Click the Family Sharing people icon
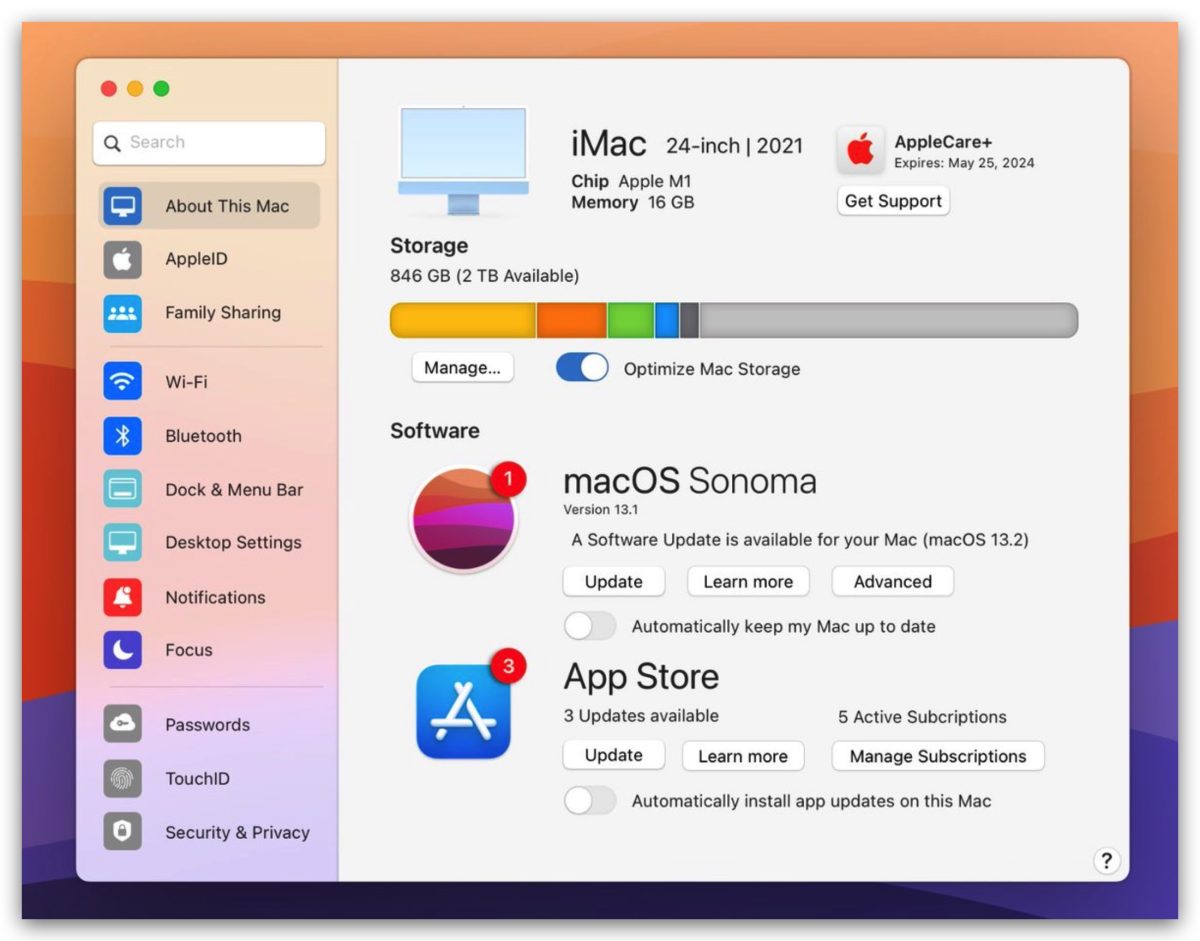The height and width of the screenshot is (941, 1200). pyautogui.click(x=123, y=313)
